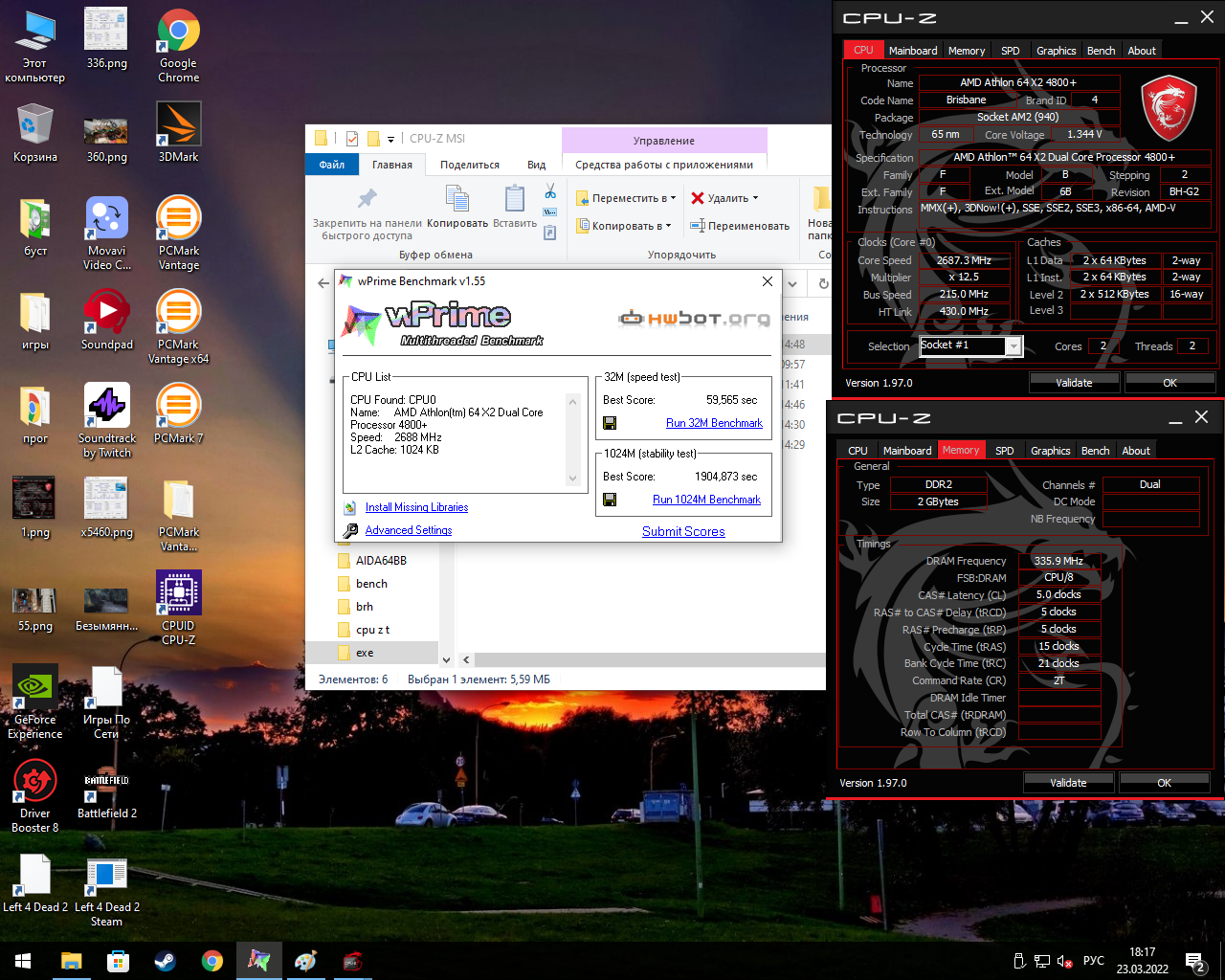Select the bench folder

tap(371, 584)
